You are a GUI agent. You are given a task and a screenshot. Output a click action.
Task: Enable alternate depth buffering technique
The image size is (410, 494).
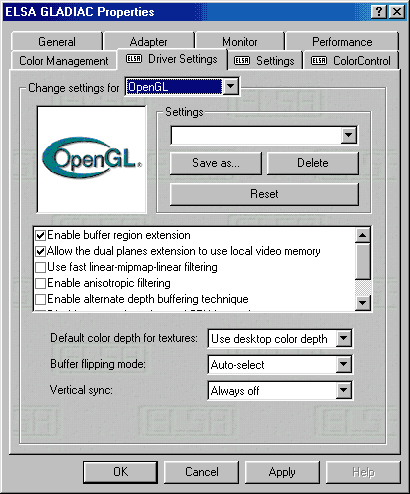coord(41,300)
